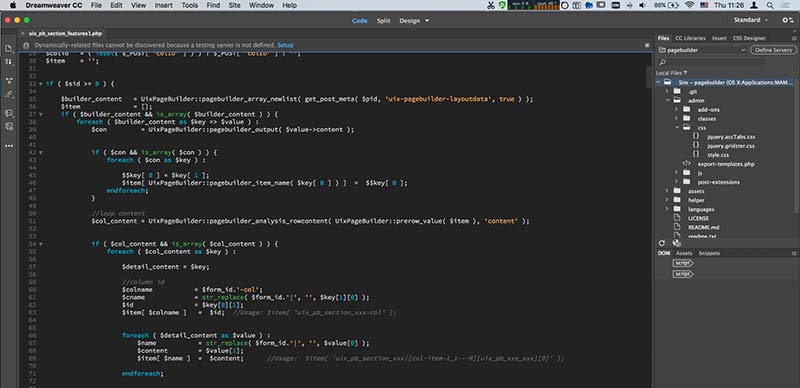Open the Assets tab
The image size is (800, 388).
click(684, 253)
